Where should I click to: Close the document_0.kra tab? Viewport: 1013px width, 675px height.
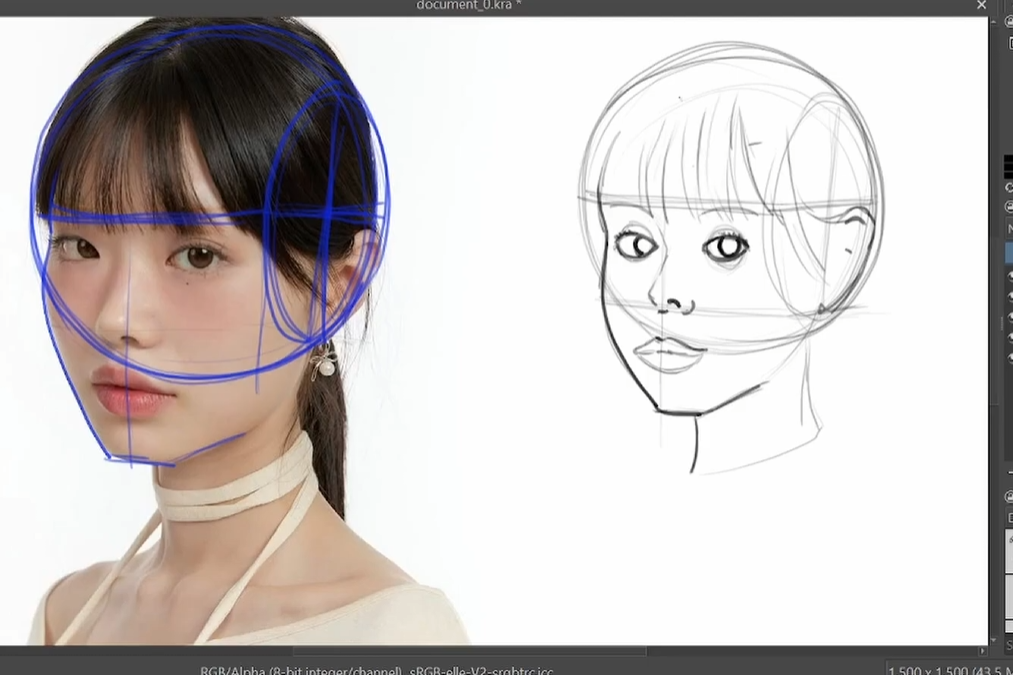coord(981,5)
